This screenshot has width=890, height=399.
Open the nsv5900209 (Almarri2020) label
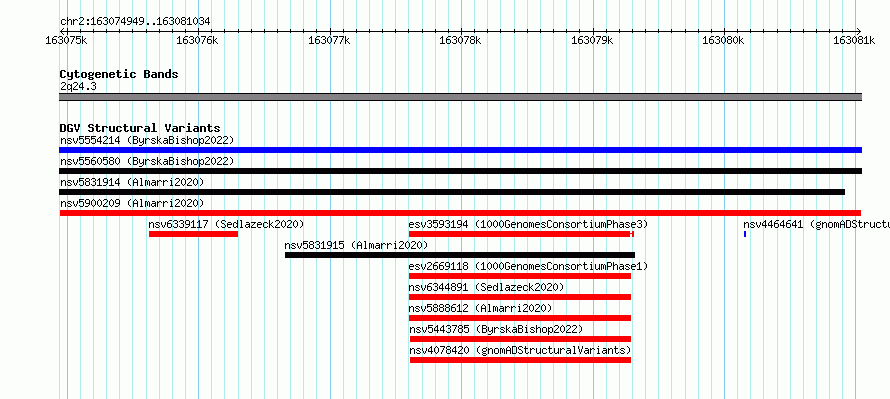click(x=132, y=203)
